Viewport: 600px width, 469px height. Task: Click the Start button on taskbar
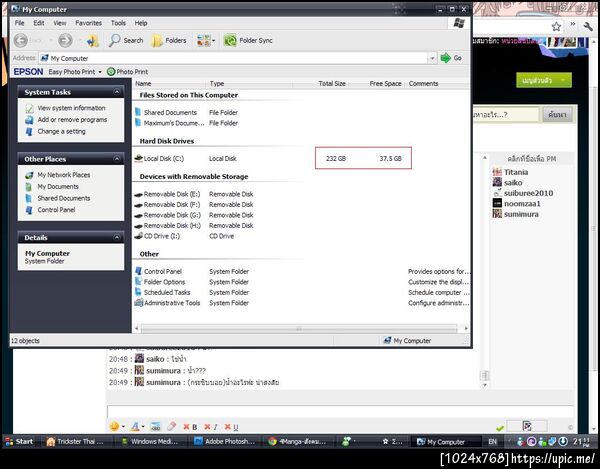point(19,441)
